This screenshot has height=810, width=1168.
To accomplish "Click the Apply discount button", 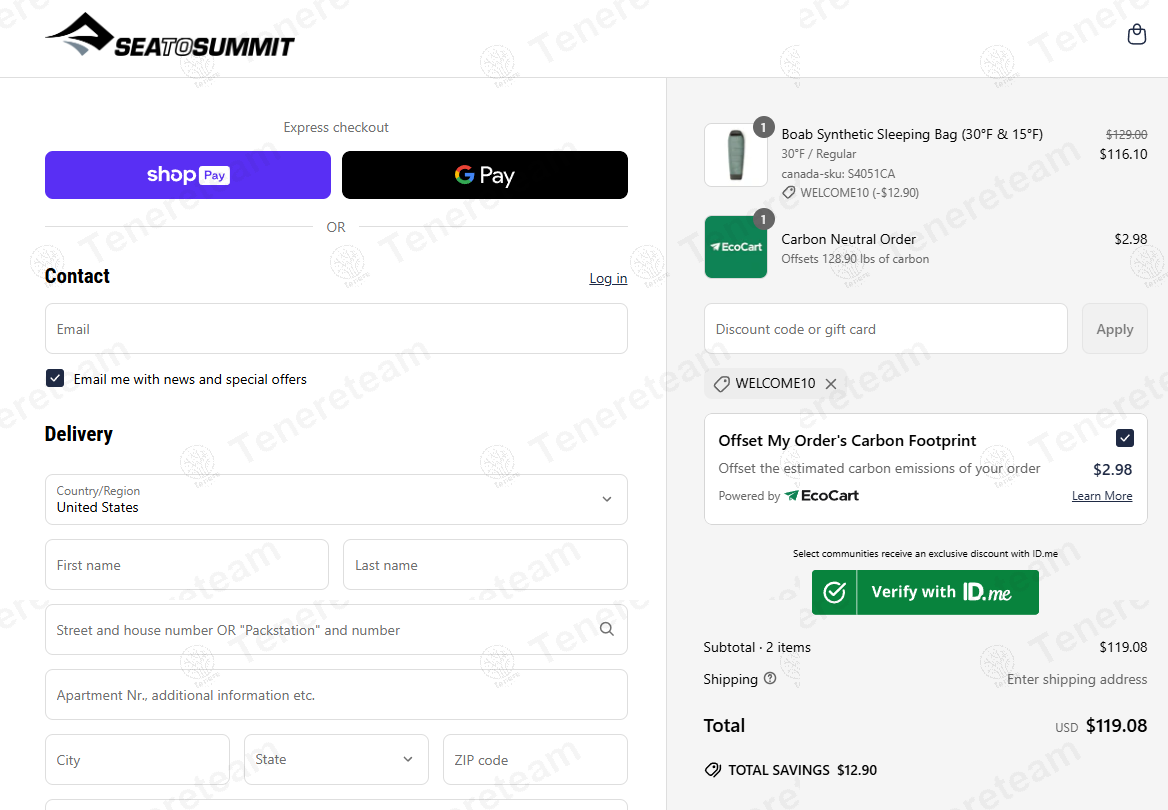I will pos(1114,329).
